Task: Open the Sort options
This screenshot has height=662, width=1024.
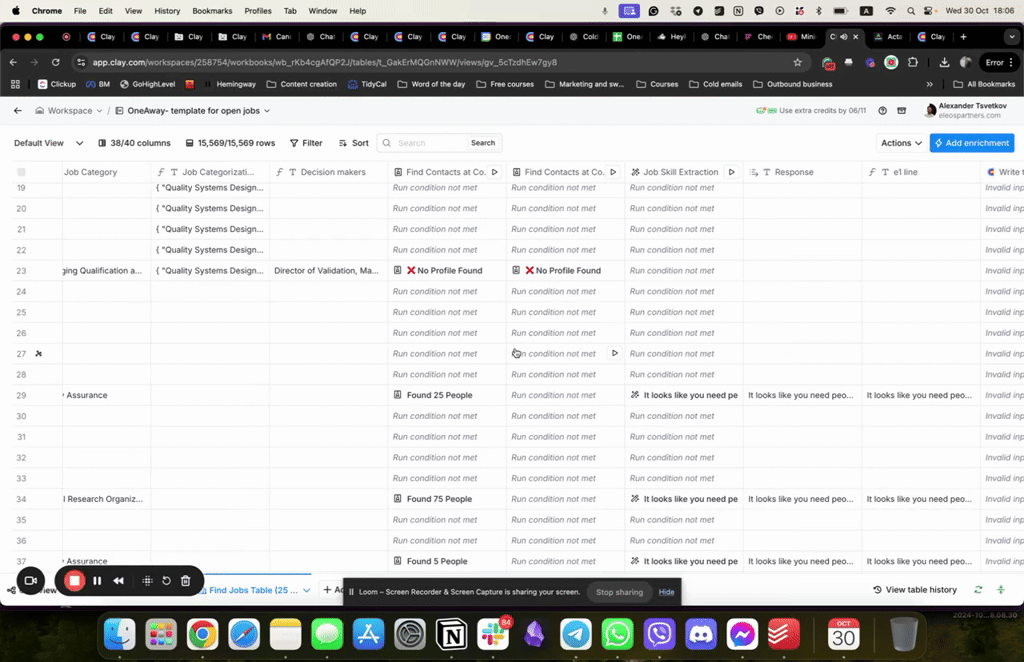Action: (353, 143)
